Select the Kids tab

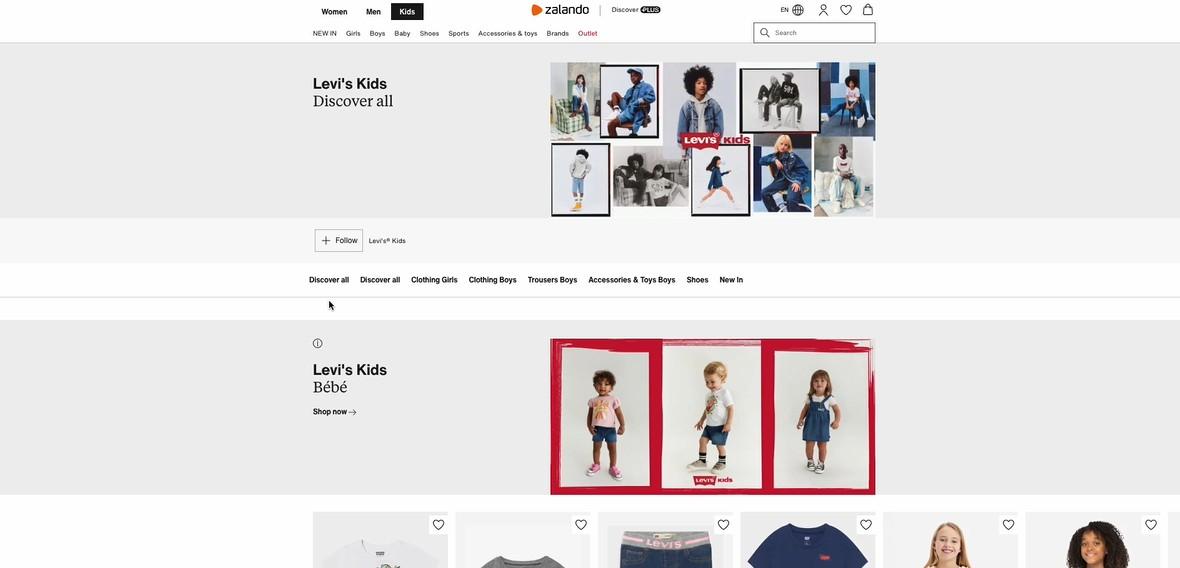tap(407, 11)
